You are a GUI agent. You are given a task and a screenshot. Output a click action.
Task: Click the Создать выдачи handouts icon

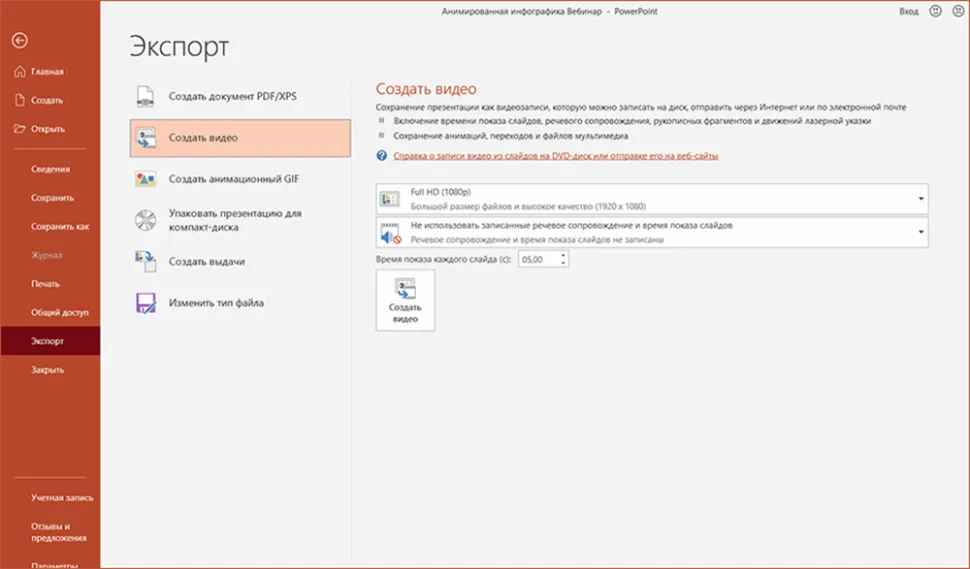coord(146,262)
